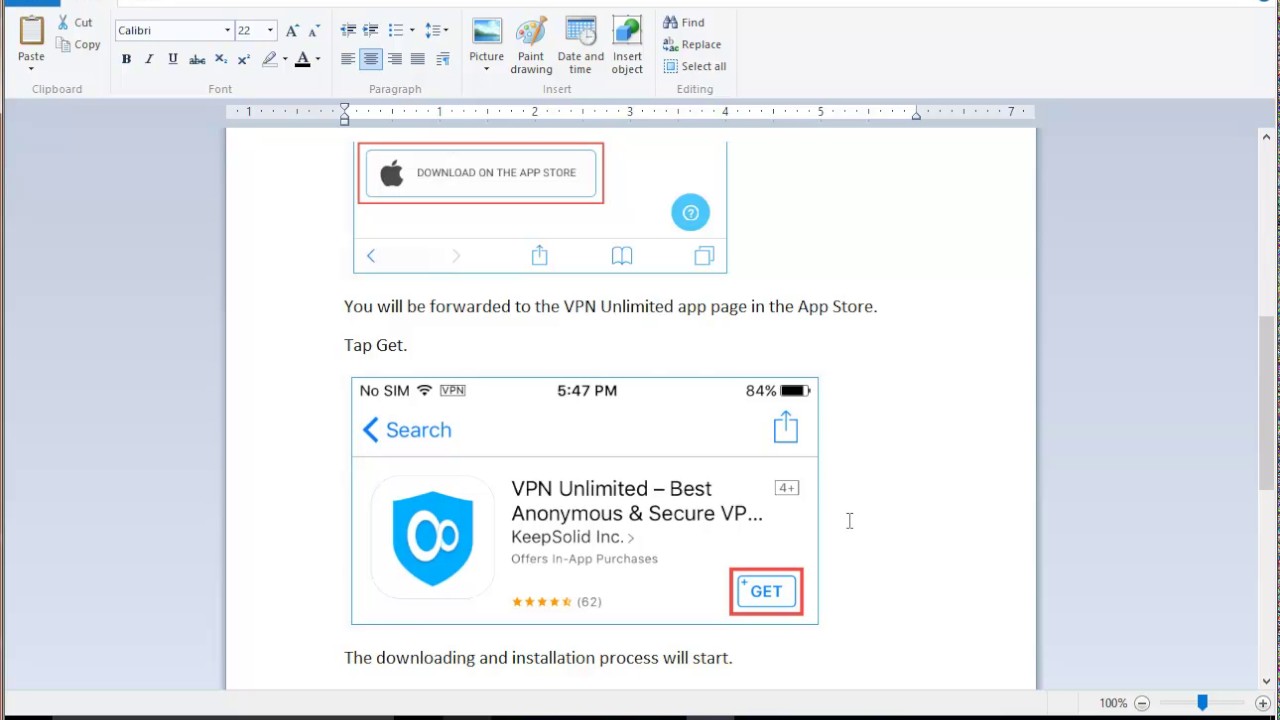Toggle subscript formatting
This screenshot has width=1280, height=720.
[x=221, y=59]
